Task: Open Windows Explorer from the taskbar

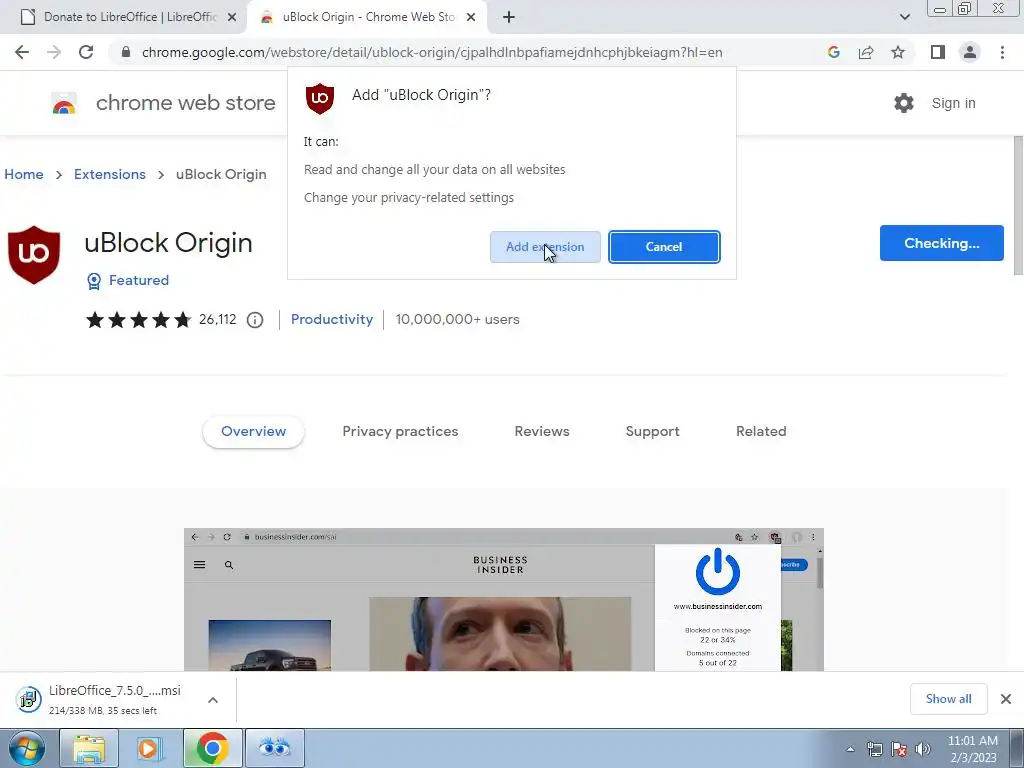Action: [x=89, y=748]
